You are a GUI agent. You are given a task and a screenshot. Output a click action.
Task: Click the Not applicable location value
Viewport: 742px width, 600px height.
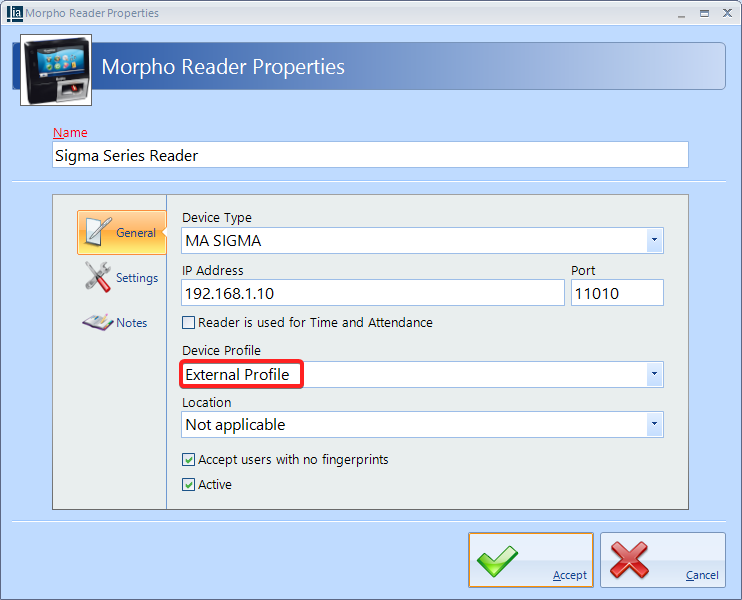[x=235, y=425]
